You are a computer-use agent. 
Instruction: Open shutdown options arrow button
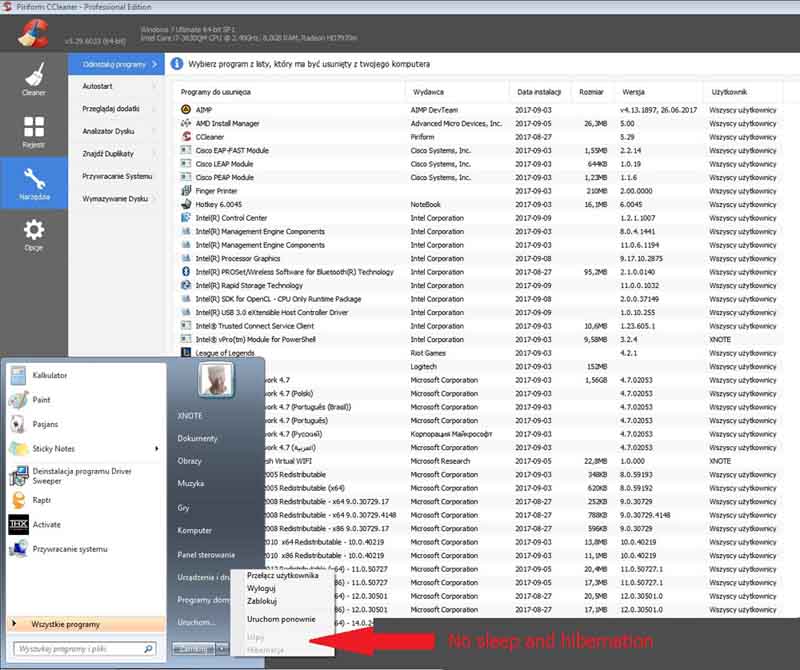(x=222, y=649)
